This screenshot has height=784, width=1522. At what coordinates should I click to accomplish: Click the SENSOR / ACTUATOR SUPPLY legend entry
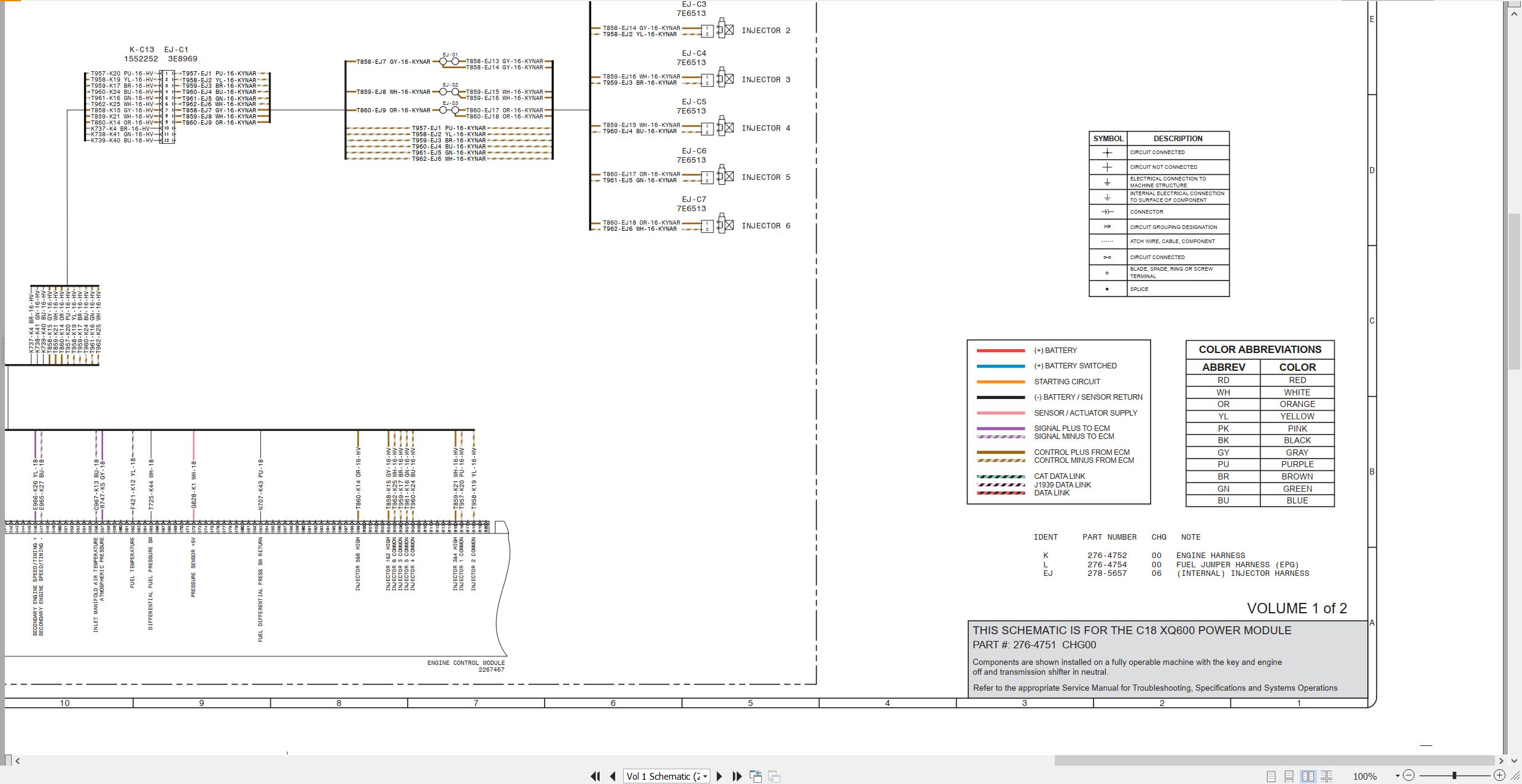coord(1085,413)
